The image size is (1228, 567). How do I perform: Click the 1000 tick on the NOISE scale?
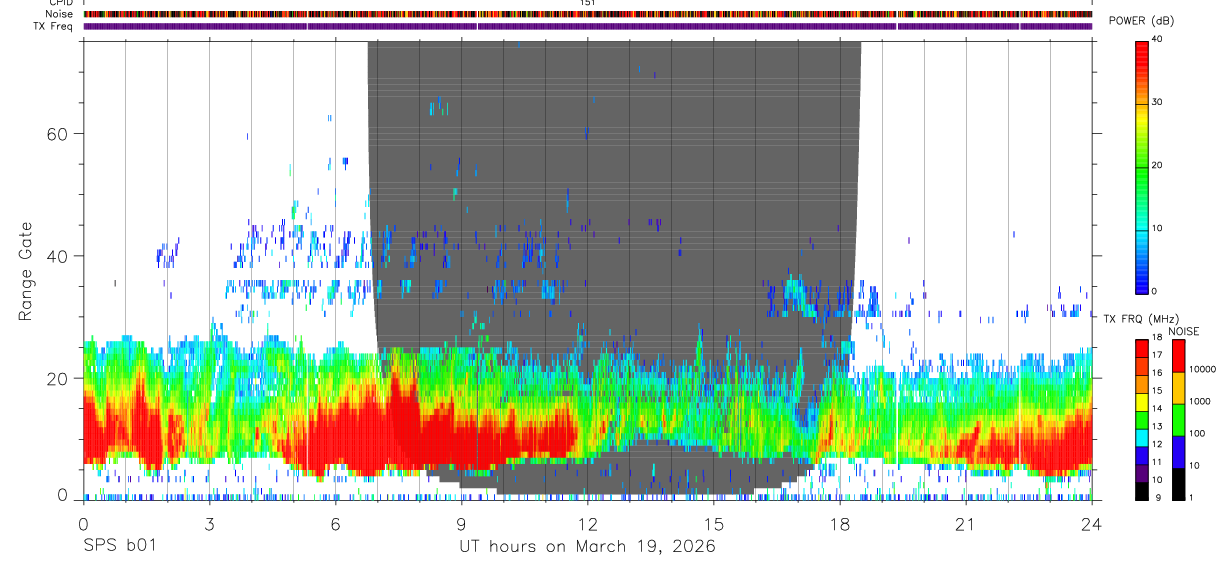[1198, 401]
